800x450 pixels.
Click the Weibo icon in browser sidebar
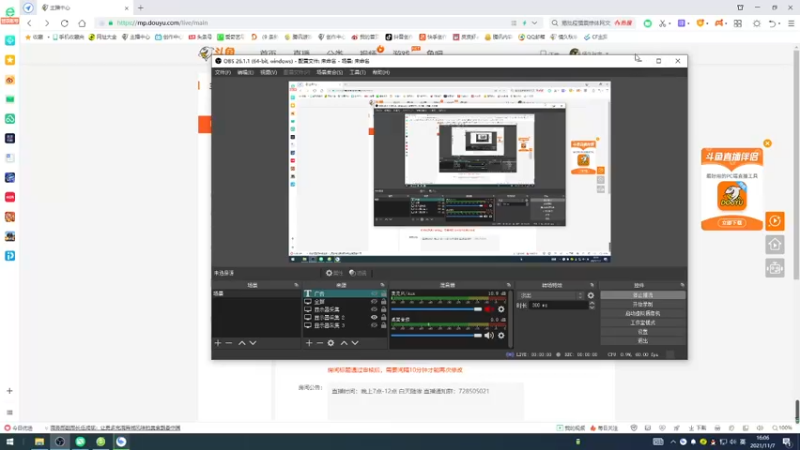10,80
